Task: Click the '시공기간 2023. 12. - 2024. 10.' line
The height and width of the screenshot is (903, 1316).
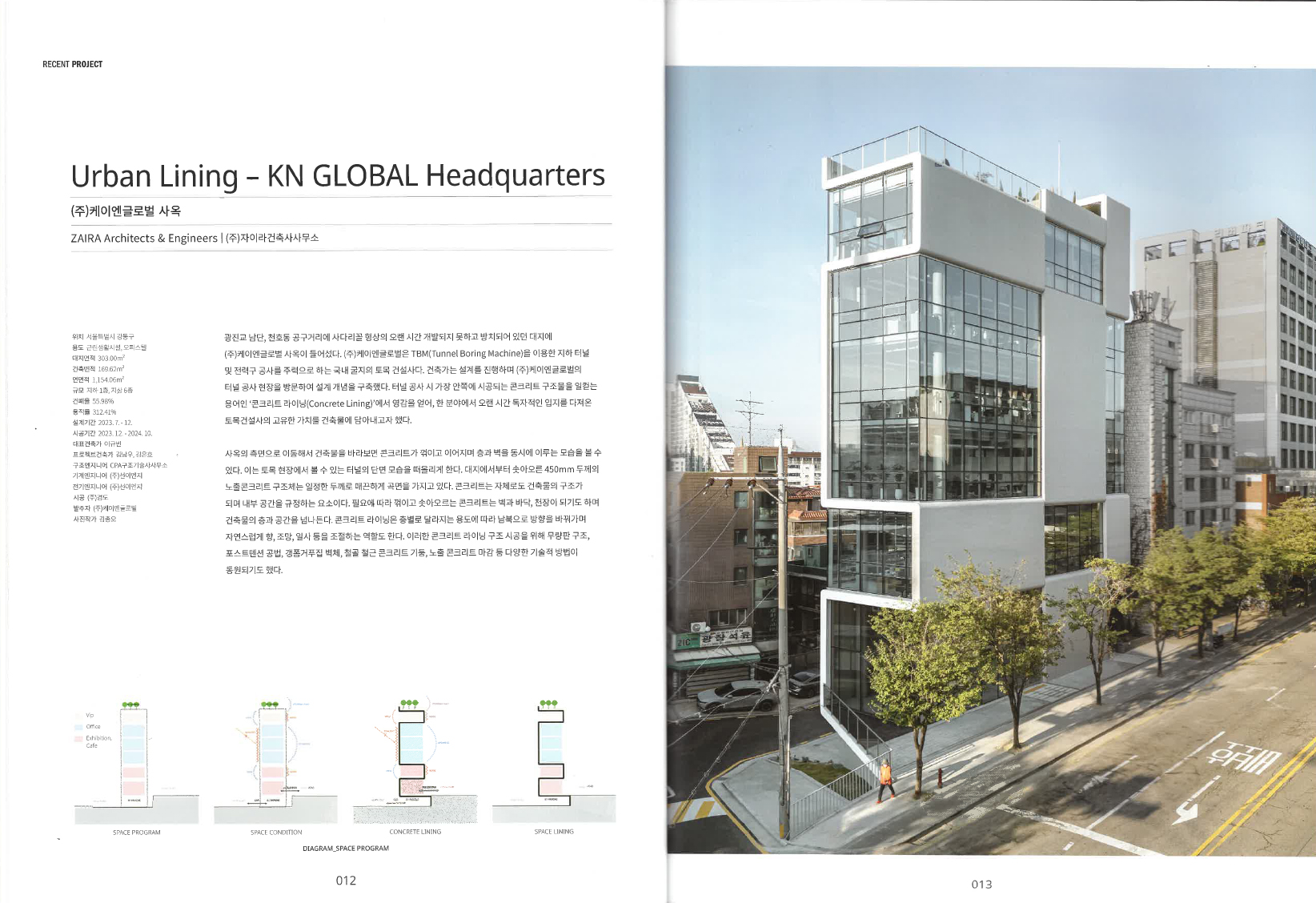Action: 112,433
